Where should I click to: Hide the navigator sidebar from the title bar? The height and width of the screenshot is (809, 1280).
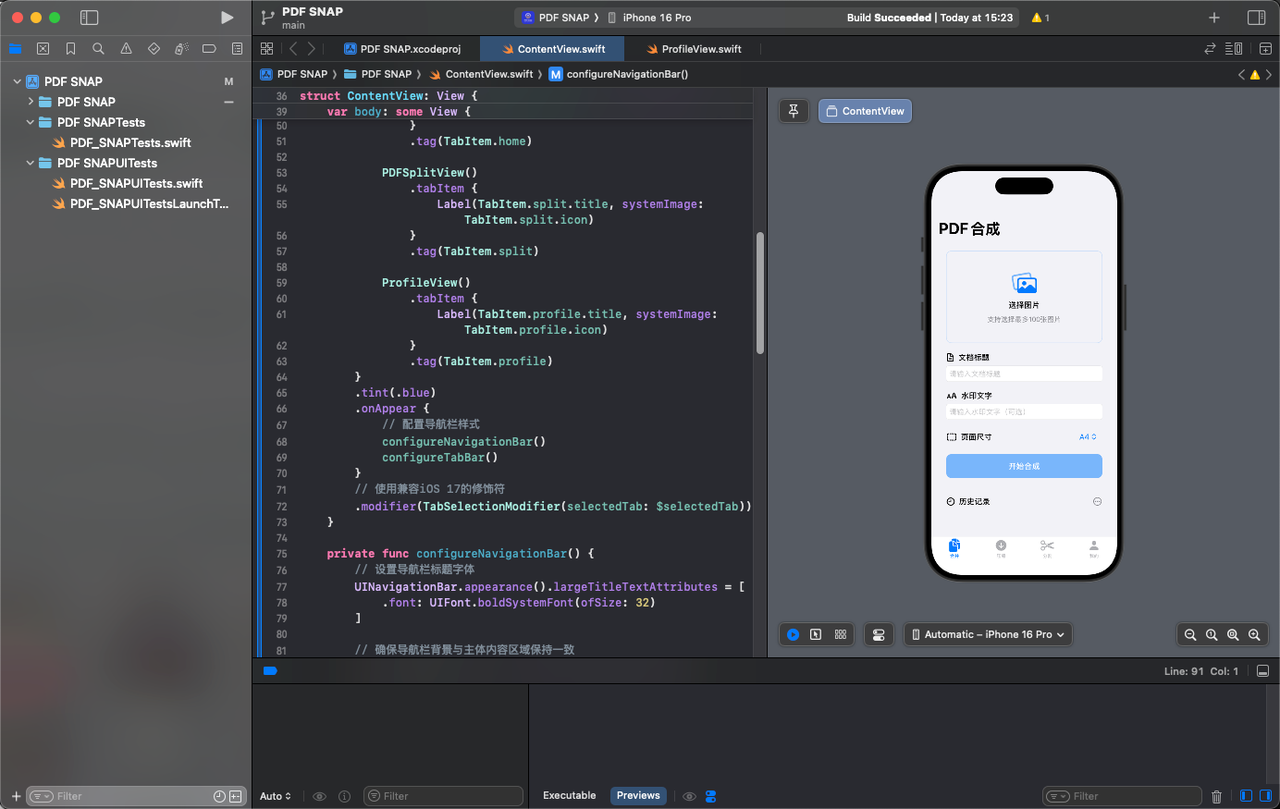coord(89,17)
